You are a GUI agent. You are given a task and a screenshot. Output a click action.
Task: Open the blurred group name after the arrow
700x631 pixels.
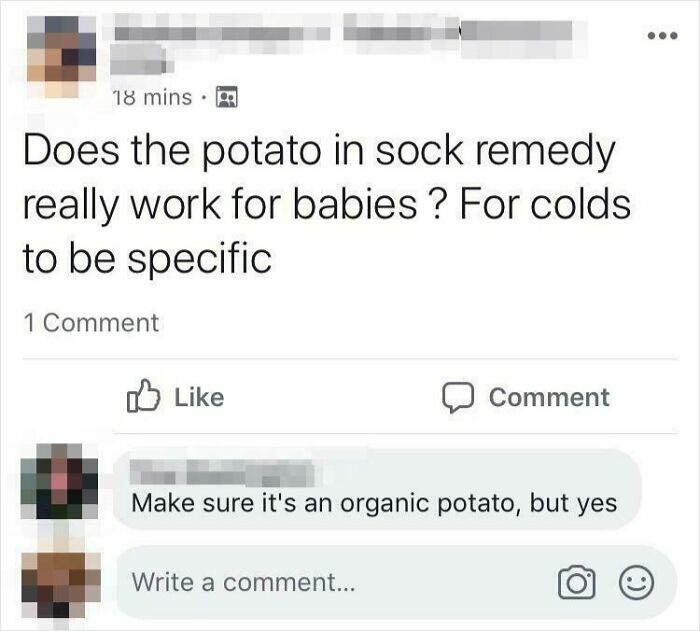515,33
